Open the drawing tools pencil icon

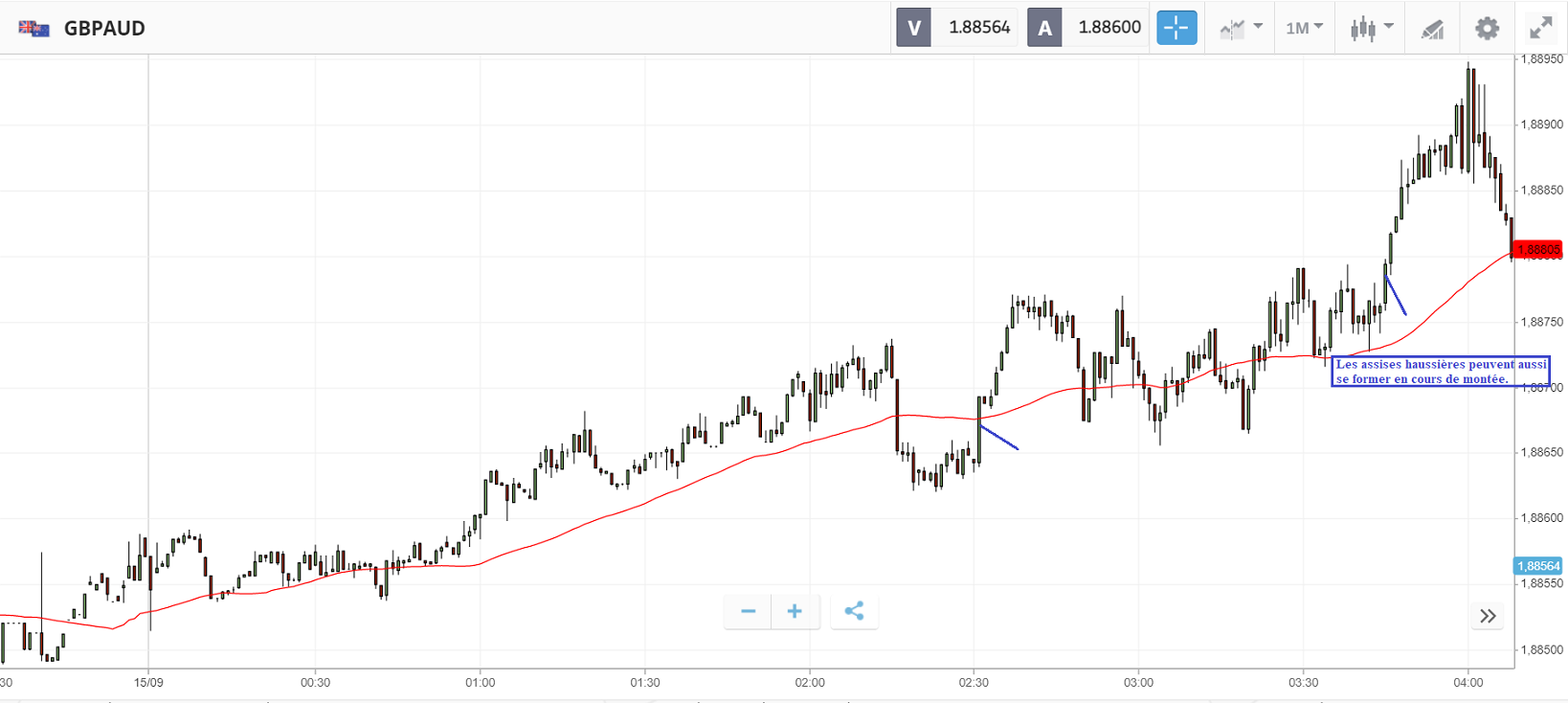(x=1432, y=29)
